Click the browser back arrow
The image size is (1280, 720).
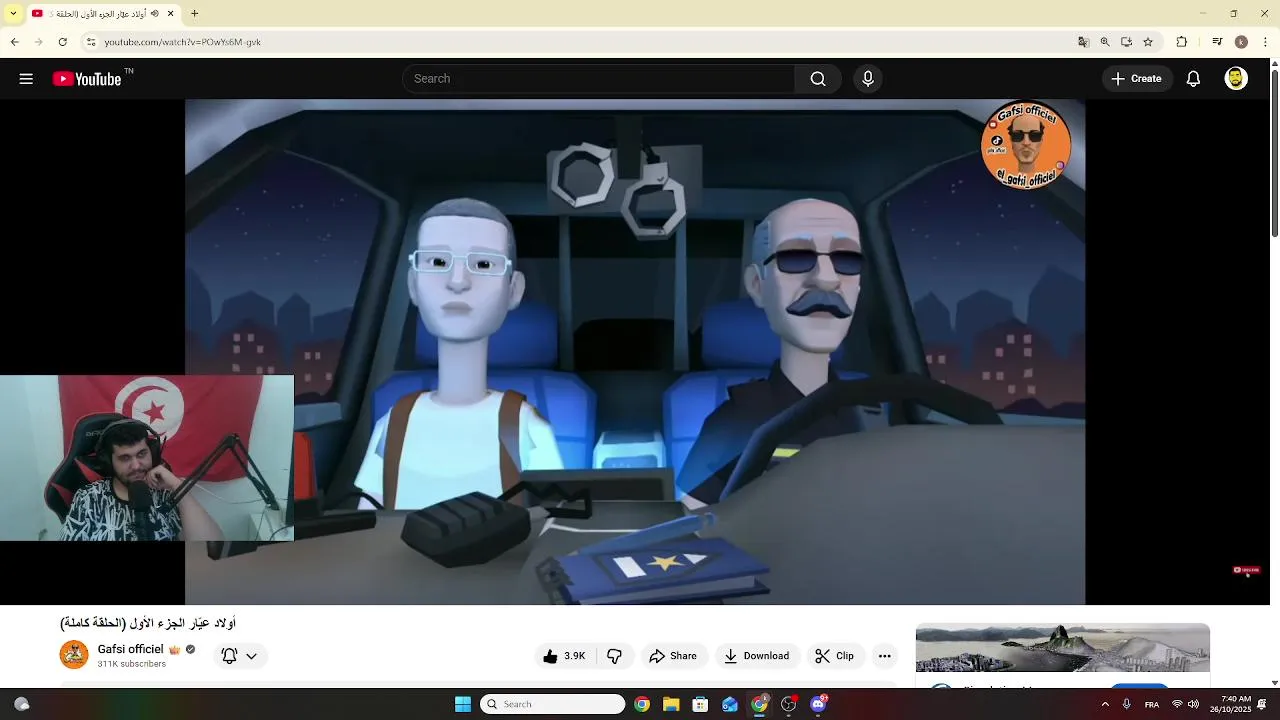tap(14, 42)
